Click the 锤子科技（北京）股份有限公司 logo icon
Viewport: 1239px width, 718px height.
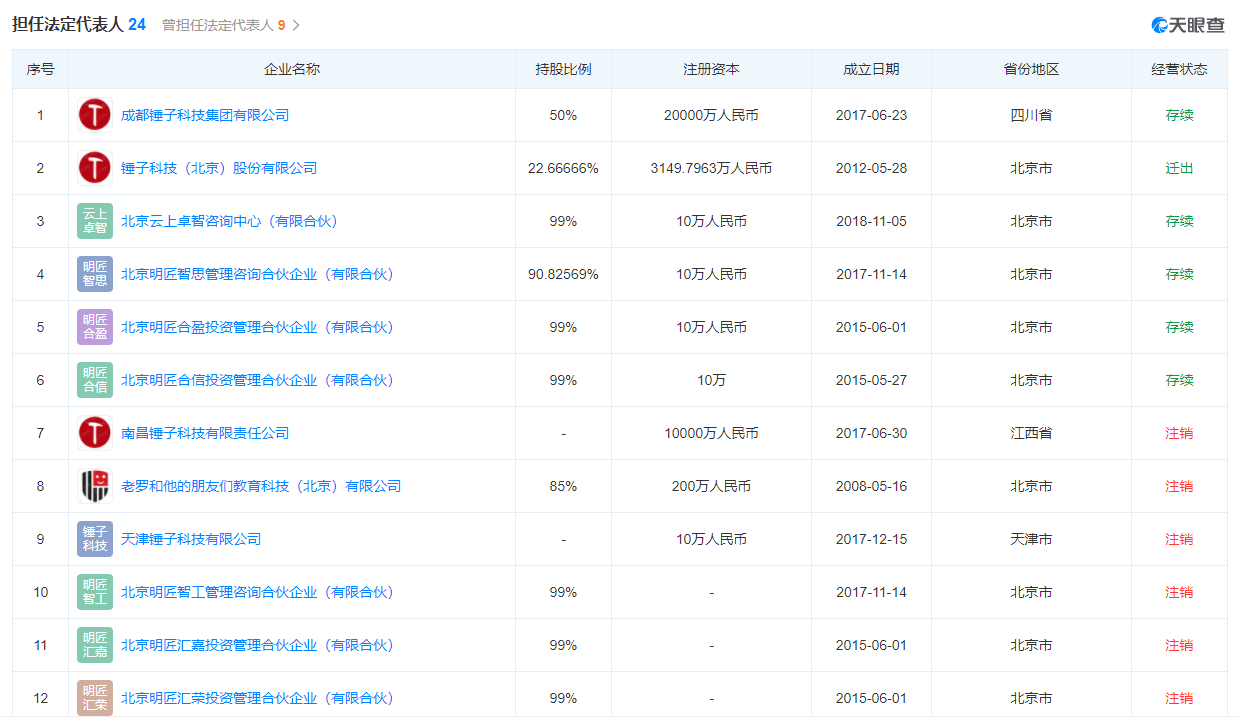click(95, 168)
